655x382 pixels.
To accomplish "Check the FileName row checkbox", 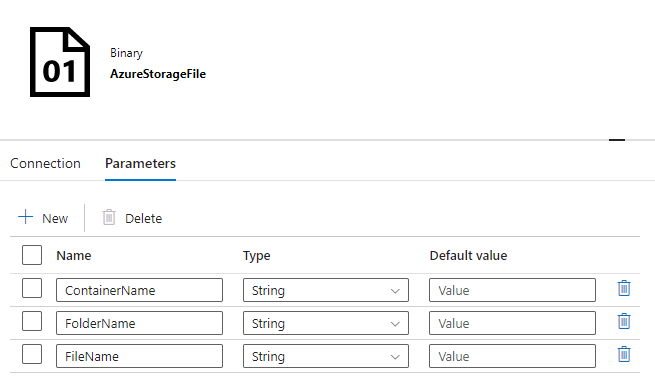I will [32, 354].
